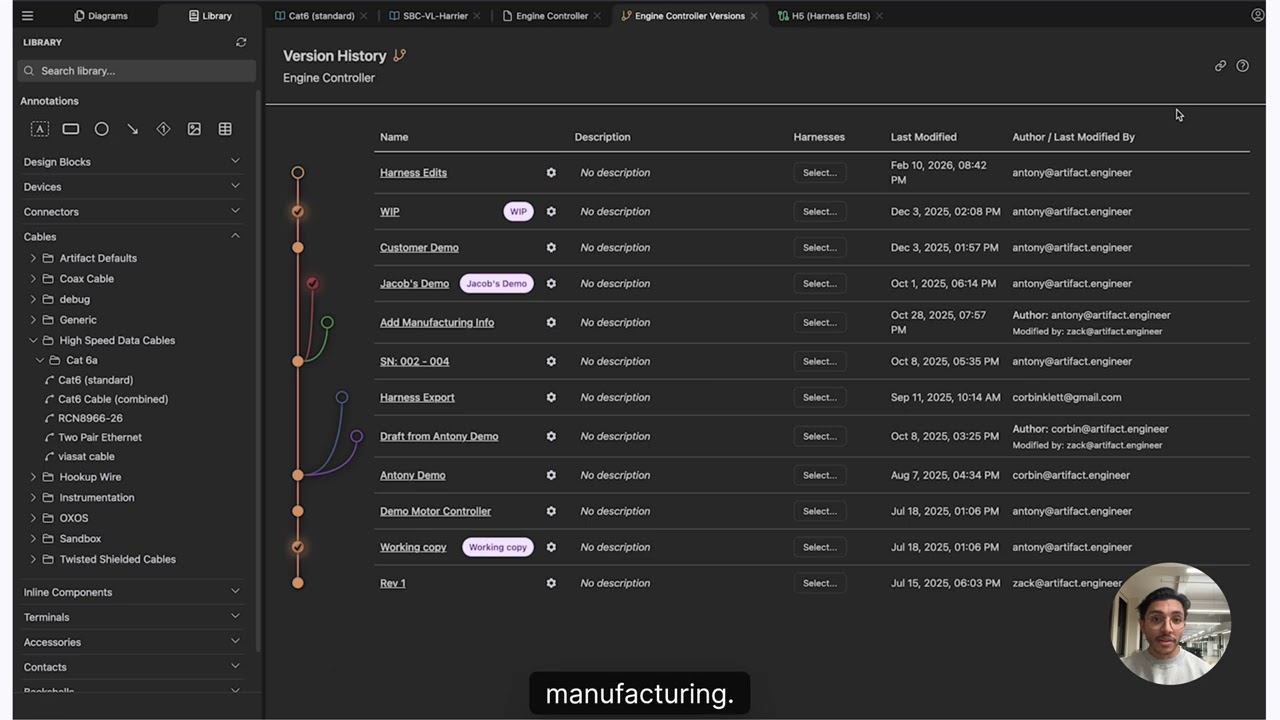1280x720 pixels.
Task: Expand the Artifact Defaults folder
Action: click(x=33, y=258)
